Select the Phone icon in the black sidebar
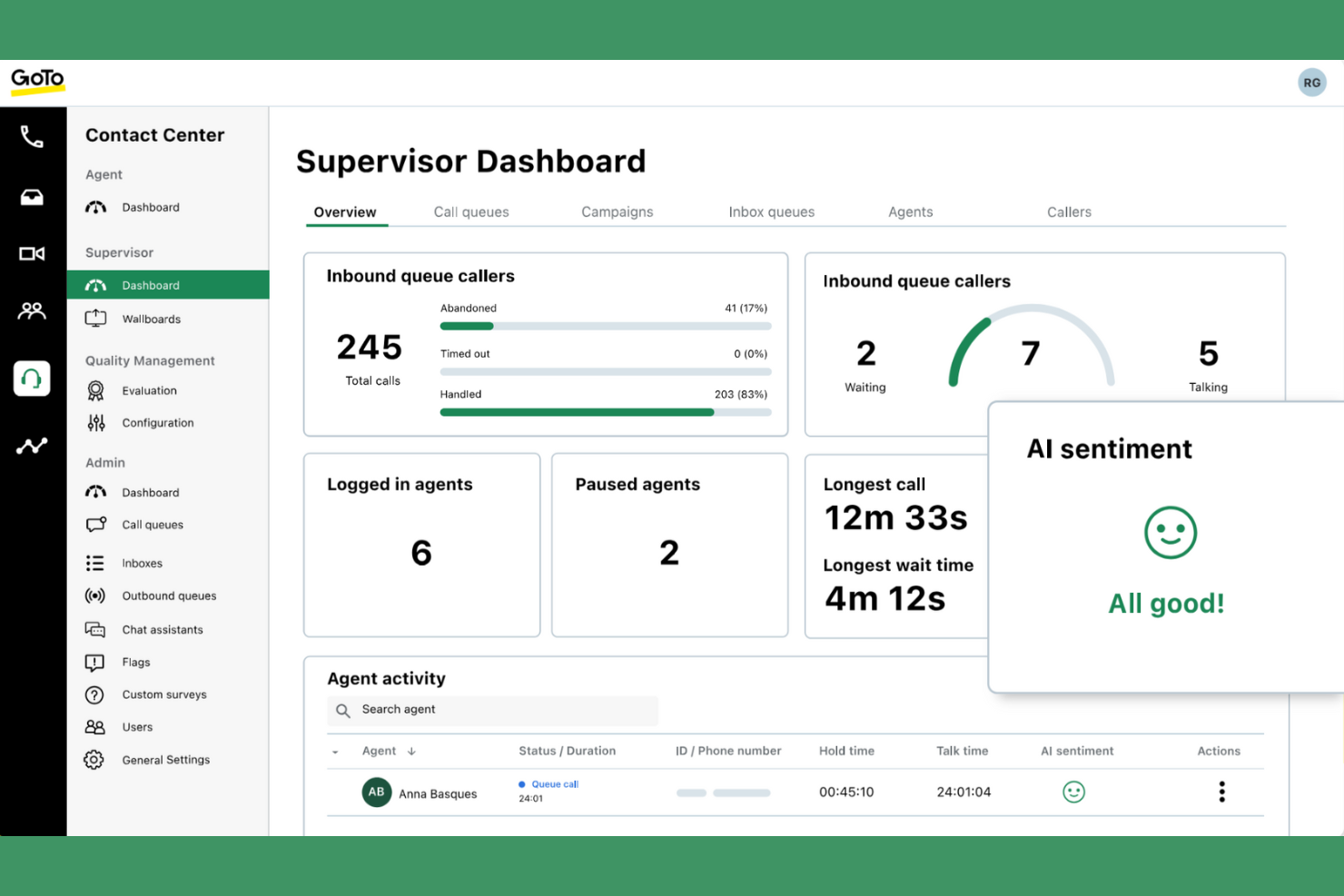The height and width of the screenshot is (896, 1344). coord(33,137)
